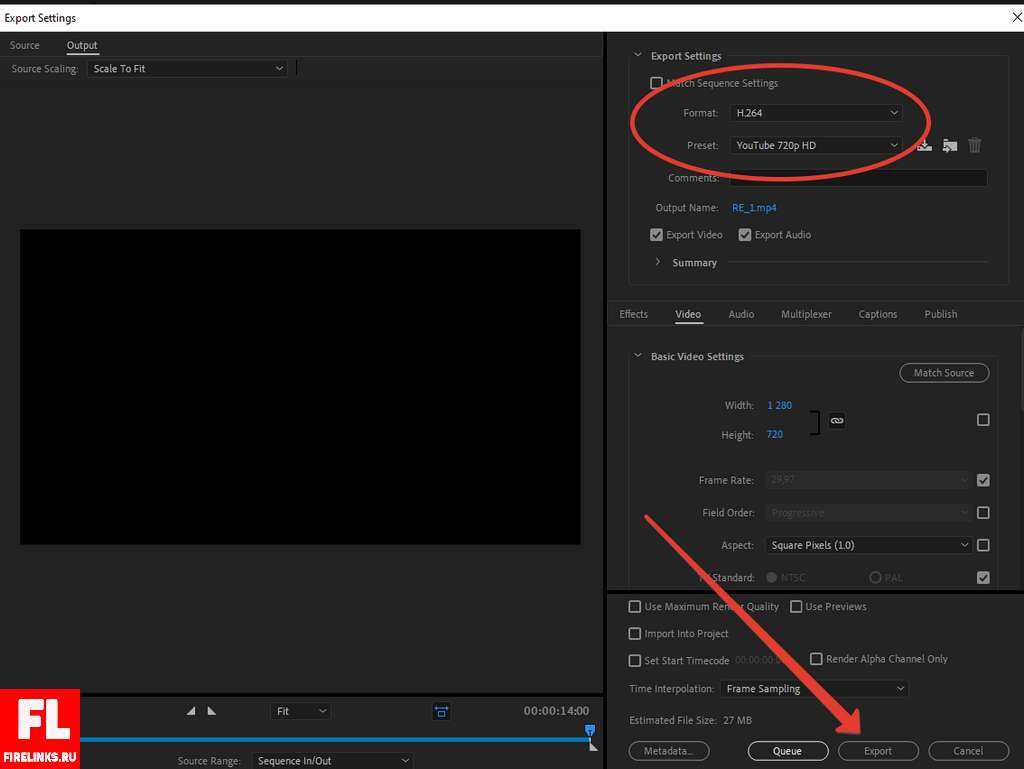Uncheck the Export Audio checkbox
This screenshot has width=1024, height=769.
click(x=745, y=235)
